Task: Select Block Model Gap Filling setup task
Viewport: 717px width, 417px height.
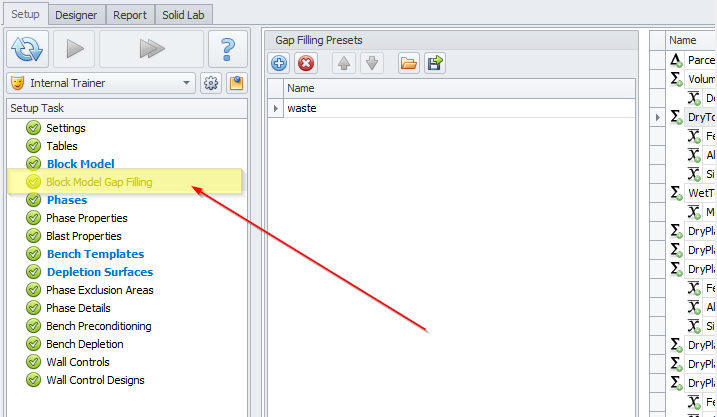Action: pos(112,182)
